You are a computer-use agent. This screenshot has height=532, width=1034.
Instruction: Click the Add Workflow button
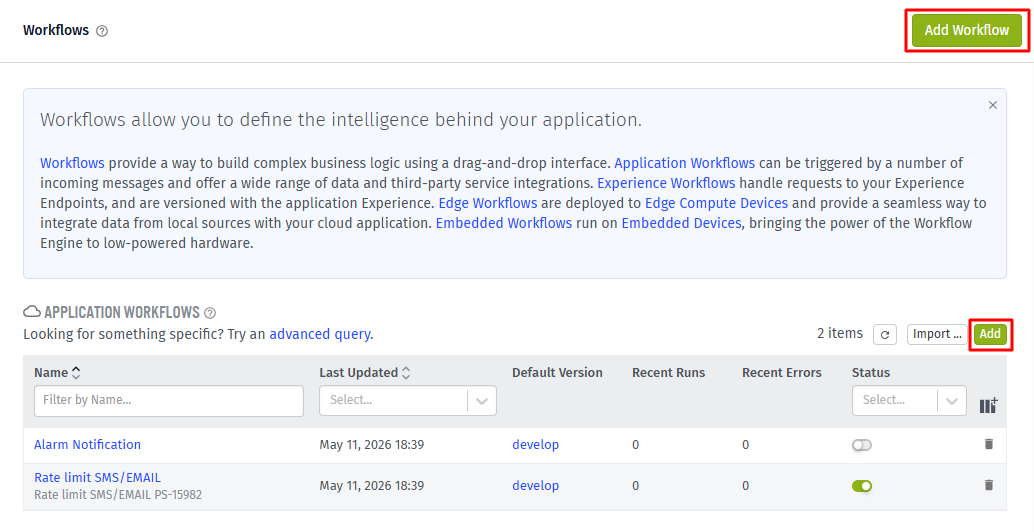[966, 30]
